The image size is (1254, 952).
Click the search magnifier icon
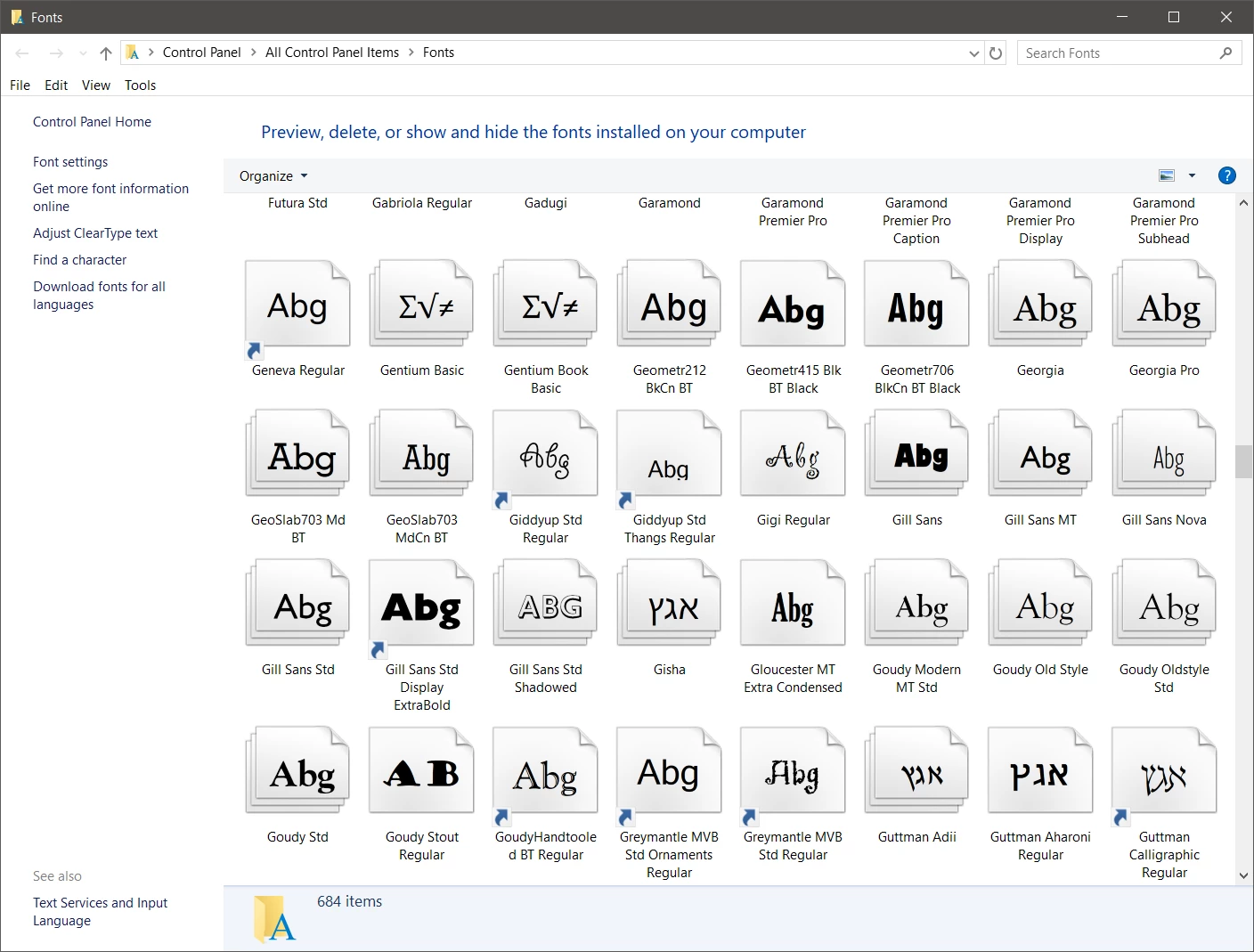tap(1226, 53)
